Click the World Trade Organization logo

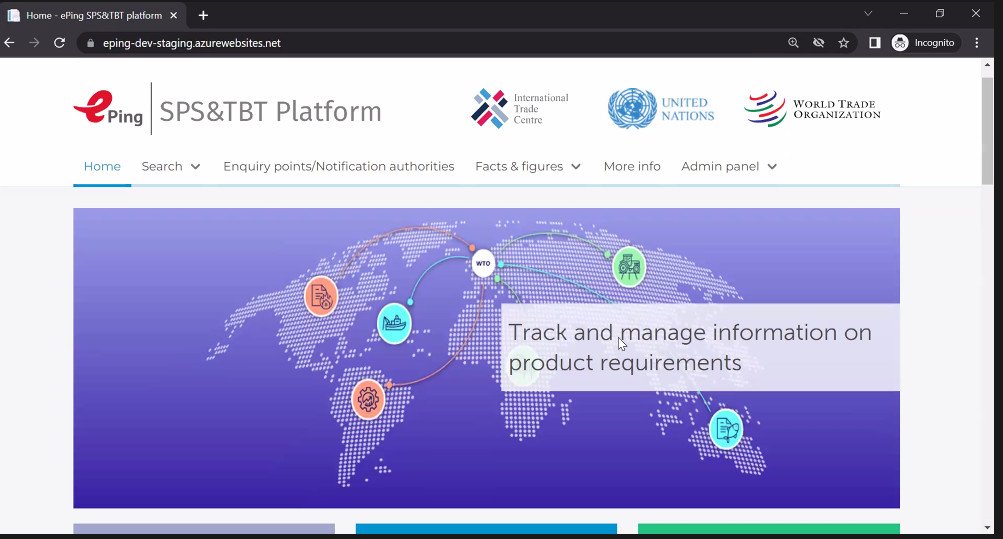click(x=812, y=109)
